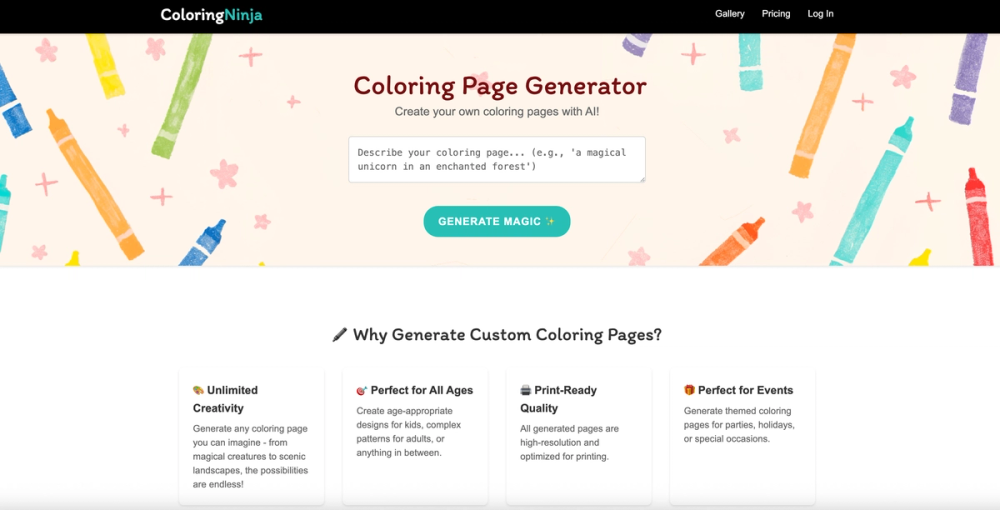Click the gift icon beside Perfect for Events
Screen dimensions: 1000x510
689,390
